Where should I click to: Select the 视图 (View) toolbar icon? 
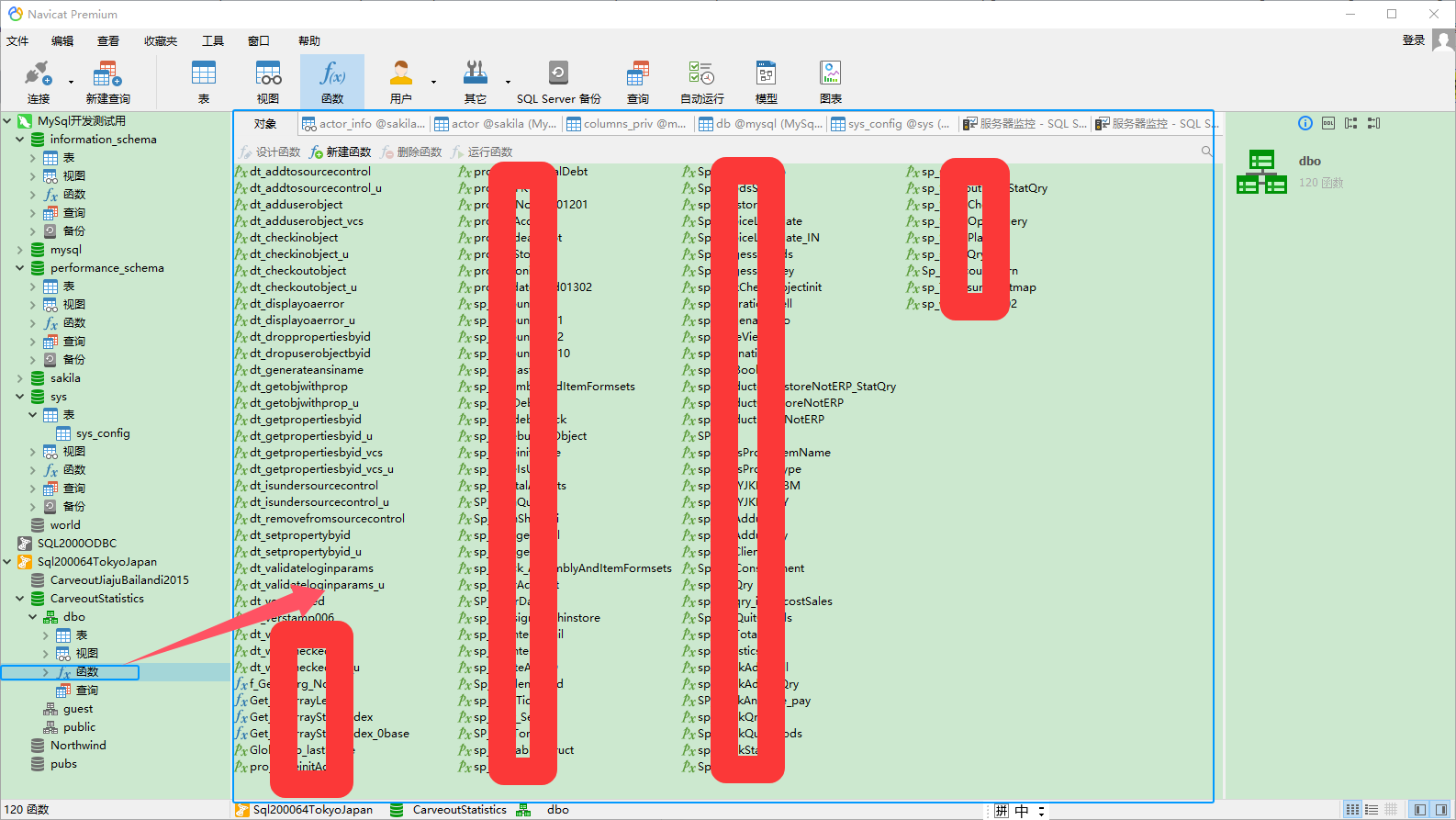pos(268,82)
